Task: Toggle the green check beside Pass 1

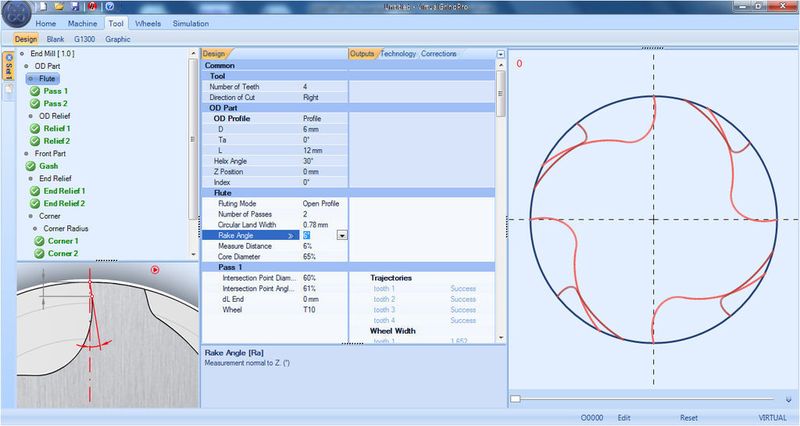Action: tap(35, 91)
